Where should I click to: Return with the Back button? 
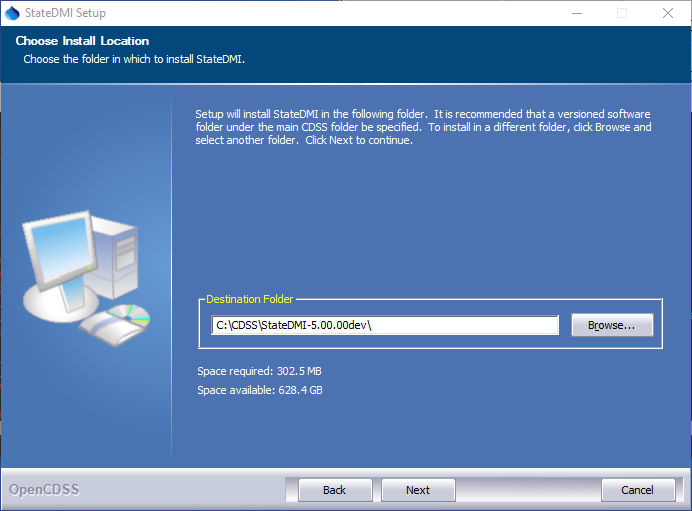tap(335, 490)
